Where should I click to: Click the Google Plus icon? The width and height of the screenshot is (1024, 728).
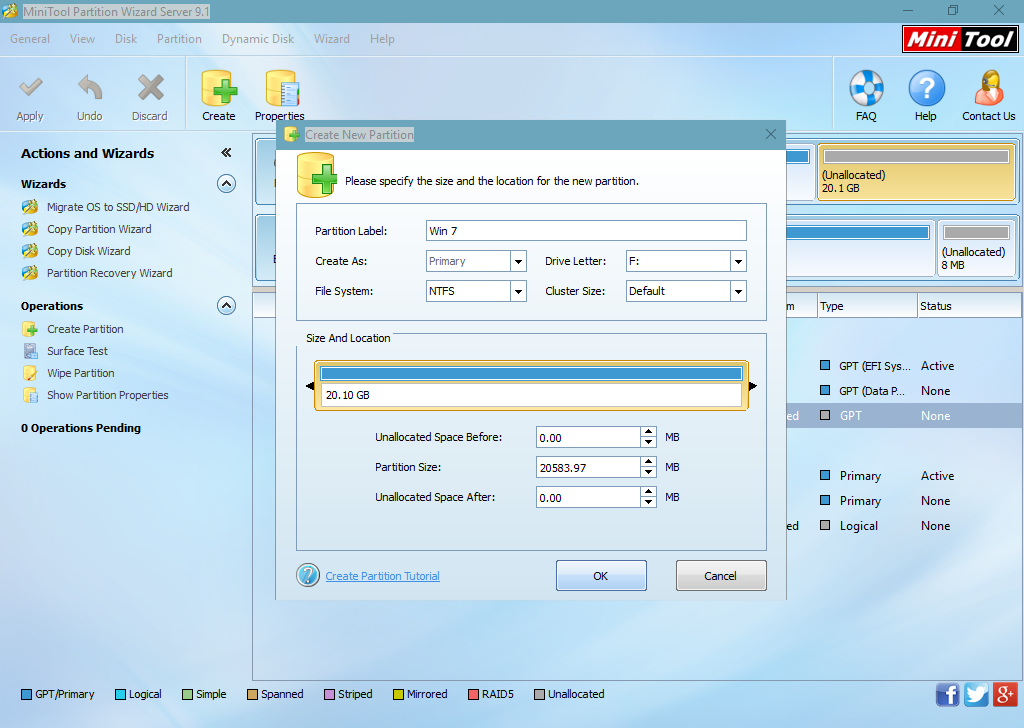point(1005,695)
